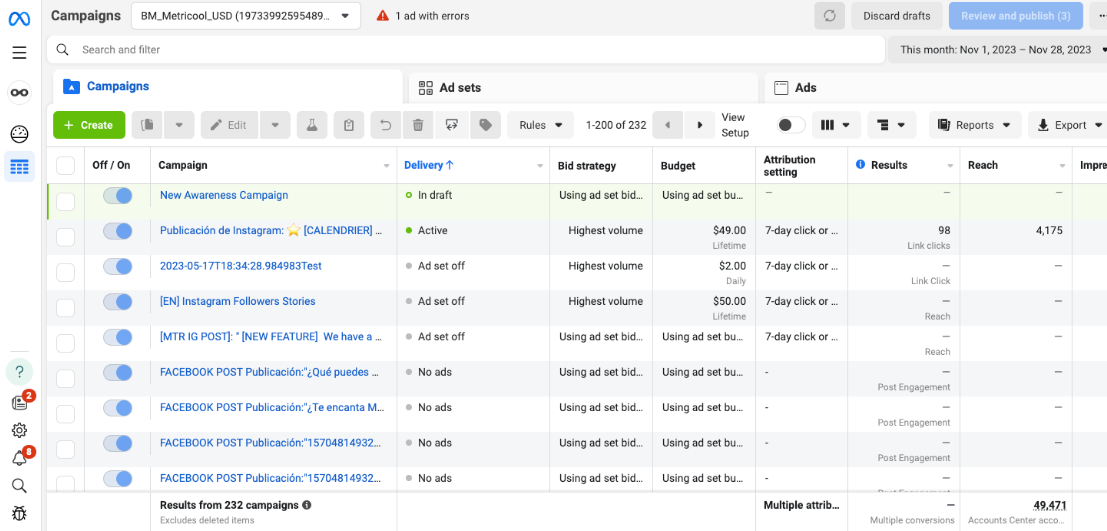Open notifications bell in left sidebar
This screenshot has height=531, width=1107.
click(x=19, y=458)
